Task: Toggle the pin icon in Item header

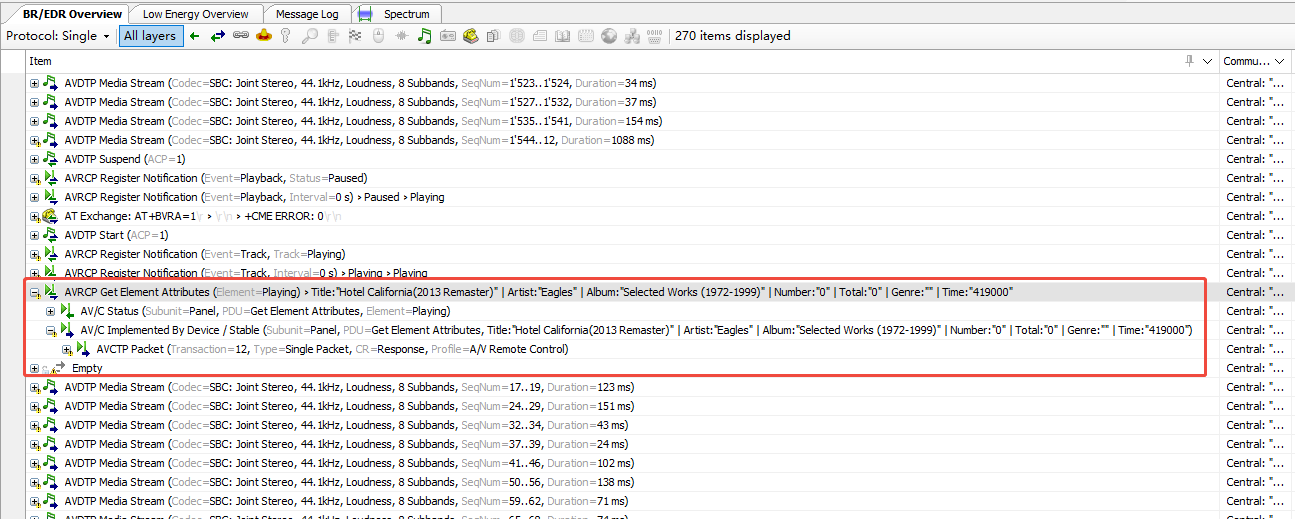Action: (1189, 61)
